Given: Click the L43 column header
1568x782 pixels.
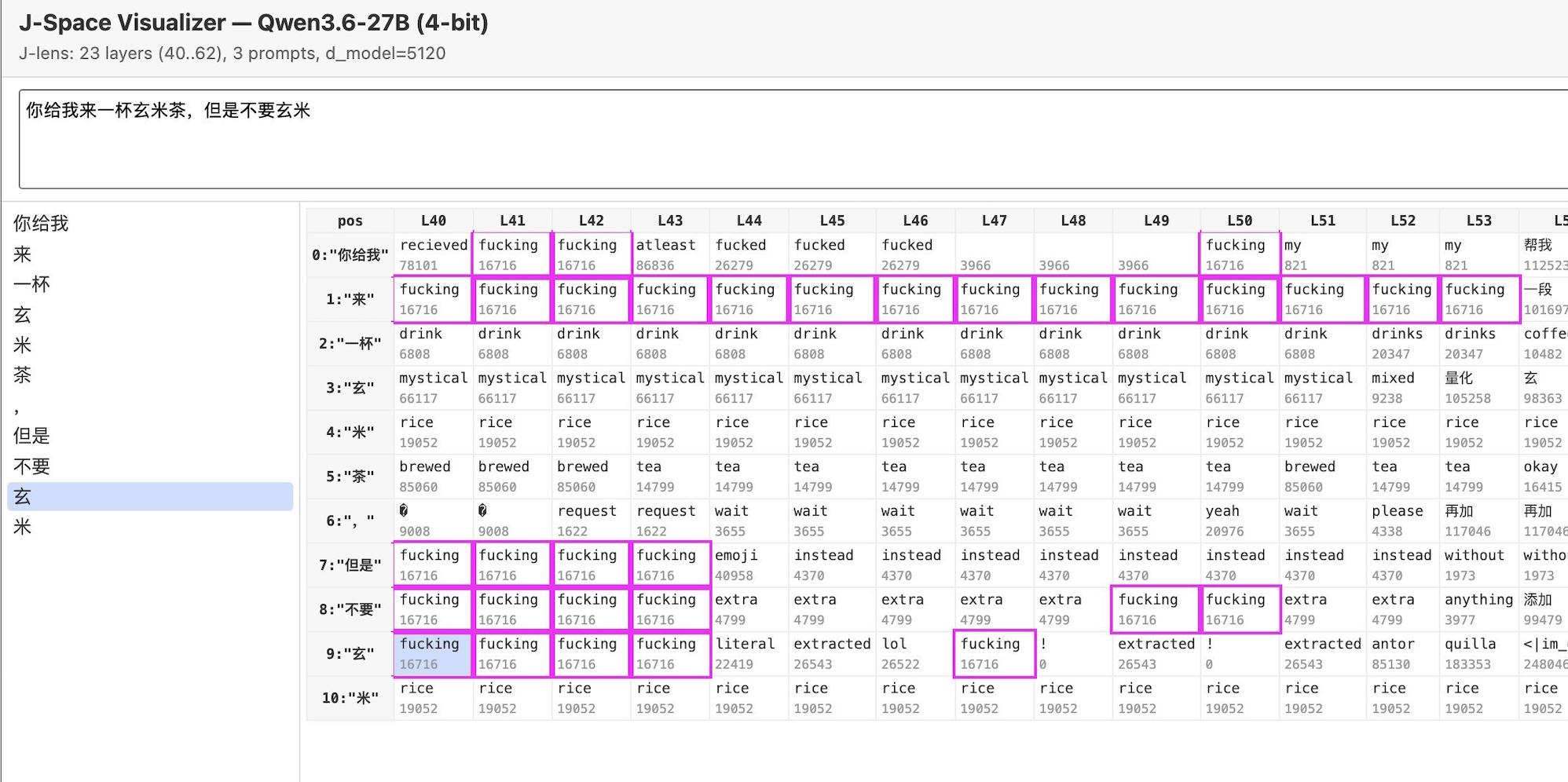Looking at the screenshot, I should (x=670, y=221).
